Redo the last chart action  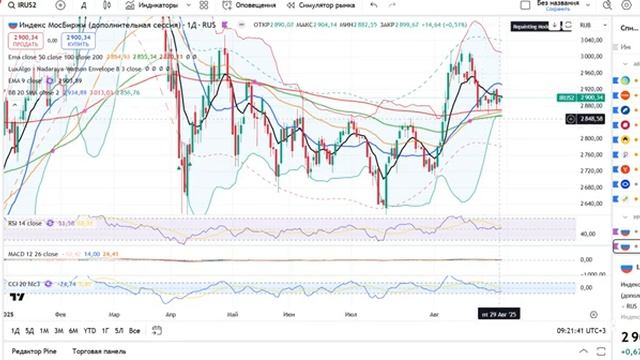click(x=392, y=5)
